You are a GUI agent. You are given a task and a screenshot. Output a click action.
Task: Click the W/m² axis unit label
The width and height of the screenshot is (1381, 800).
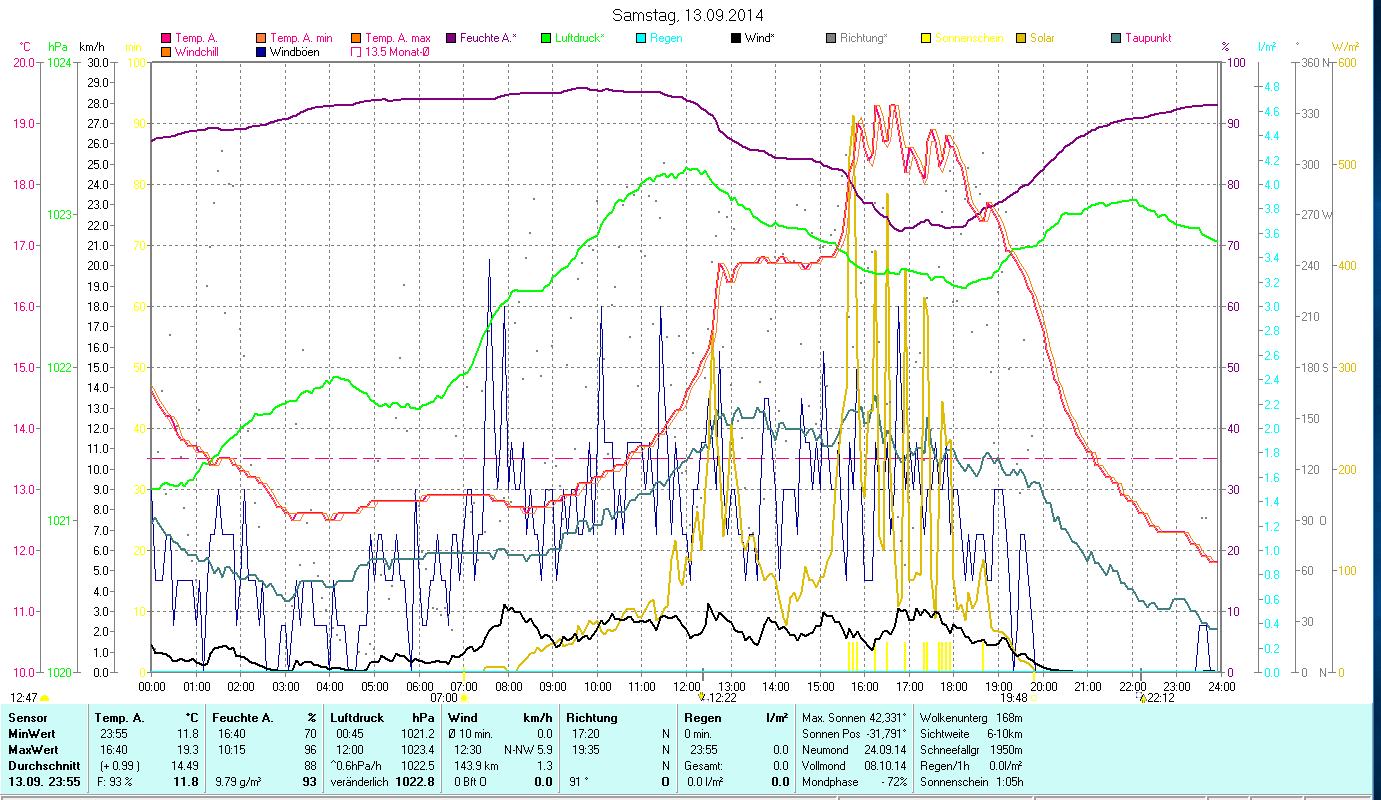(1344, 47)
